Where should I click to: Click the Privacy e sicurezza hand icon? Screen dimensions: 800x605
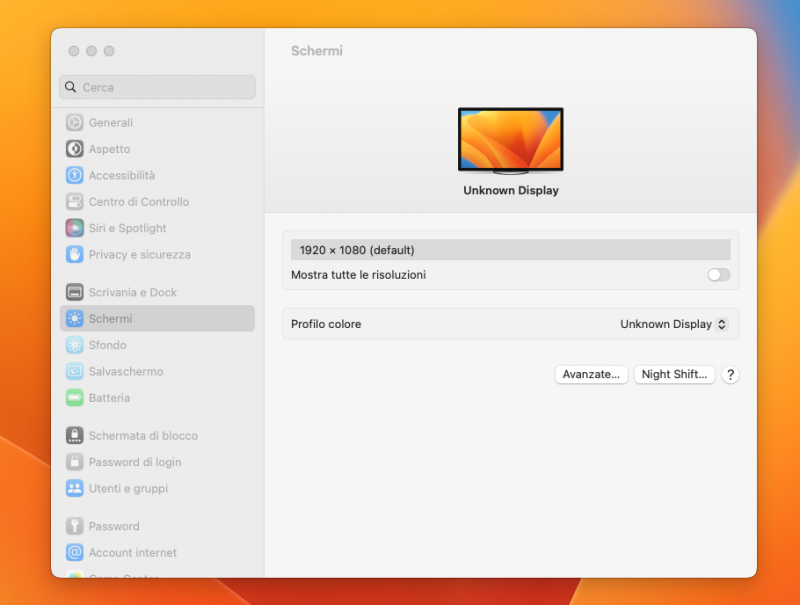pos(74,255)
